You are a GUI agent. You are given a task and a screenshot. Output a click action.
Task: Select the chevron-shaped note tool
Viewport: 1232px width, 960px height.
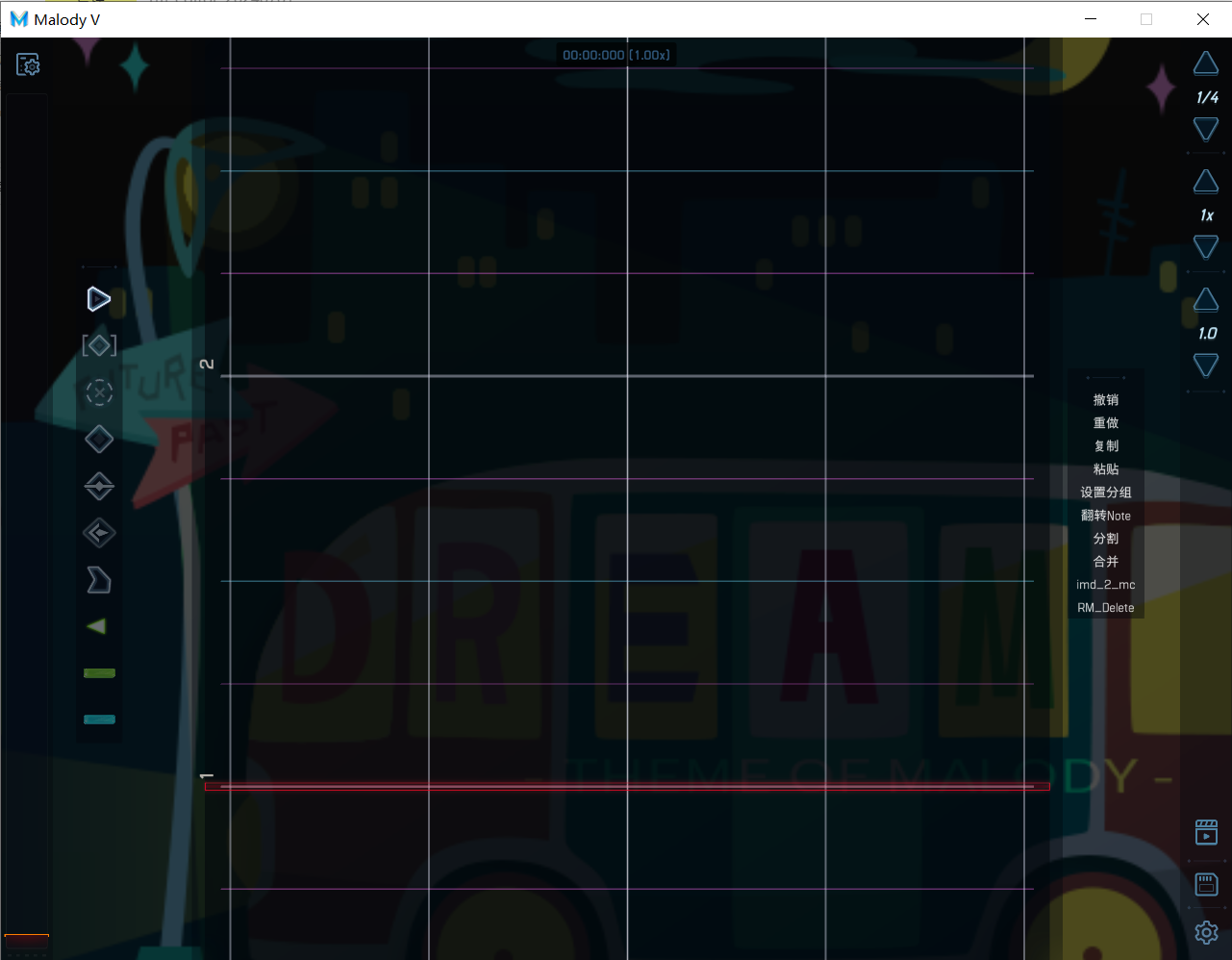click(99, 579)
